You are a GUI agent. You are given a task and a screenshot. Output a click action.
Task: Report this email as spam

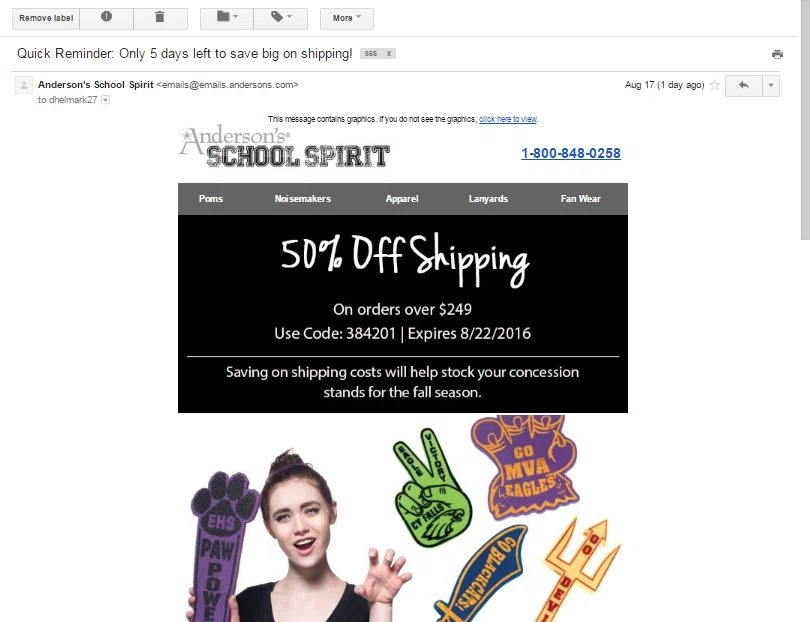point(106,18)
